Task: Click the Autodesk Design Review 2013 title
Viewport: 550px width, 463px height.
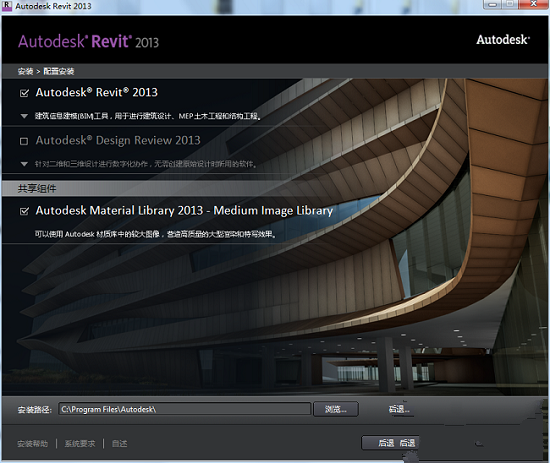Action: pos(118,140)
